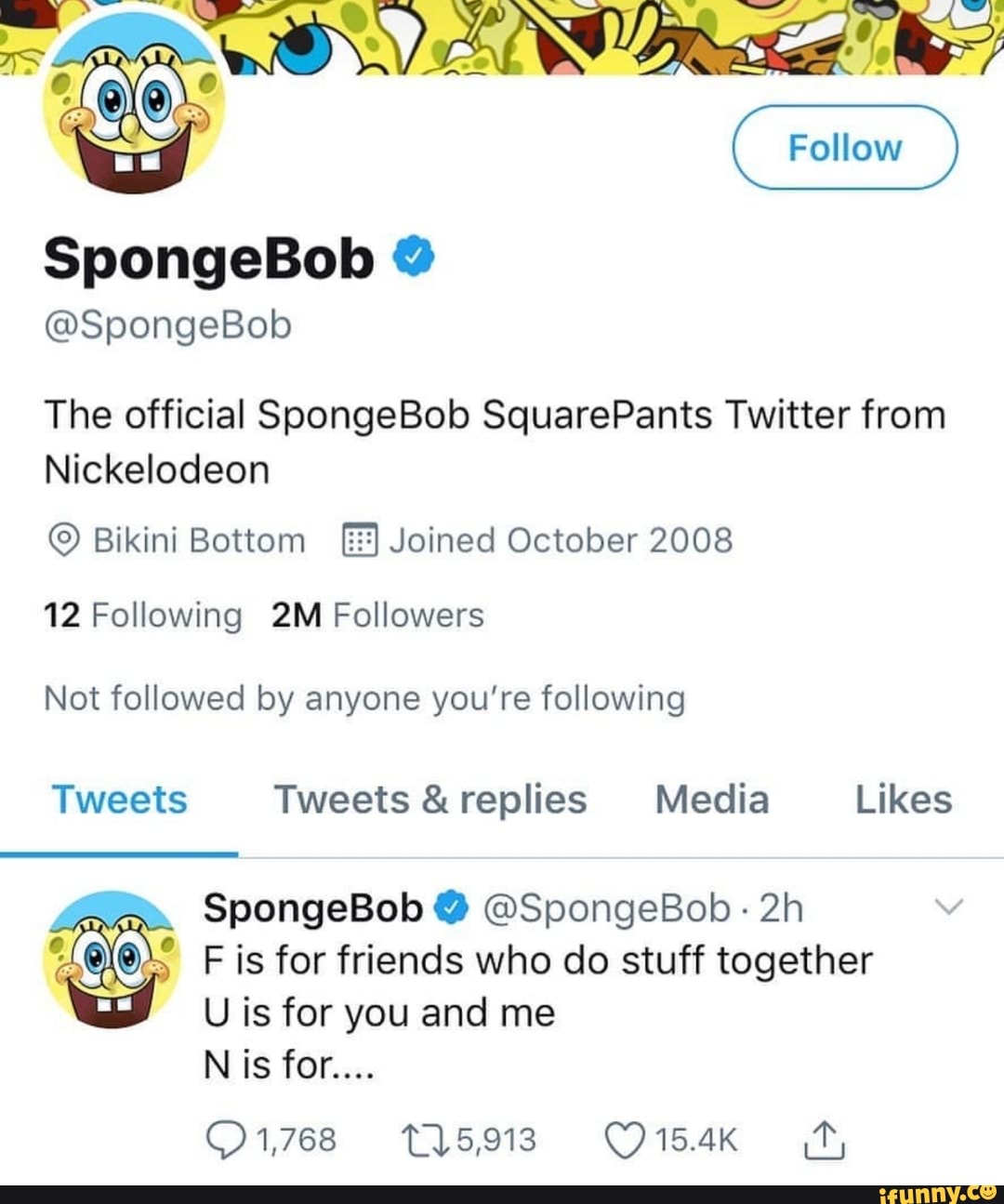Open the Tweets & replies tab
The width and height of the screenshot is (1004, 1204).
tap(431, 799)
